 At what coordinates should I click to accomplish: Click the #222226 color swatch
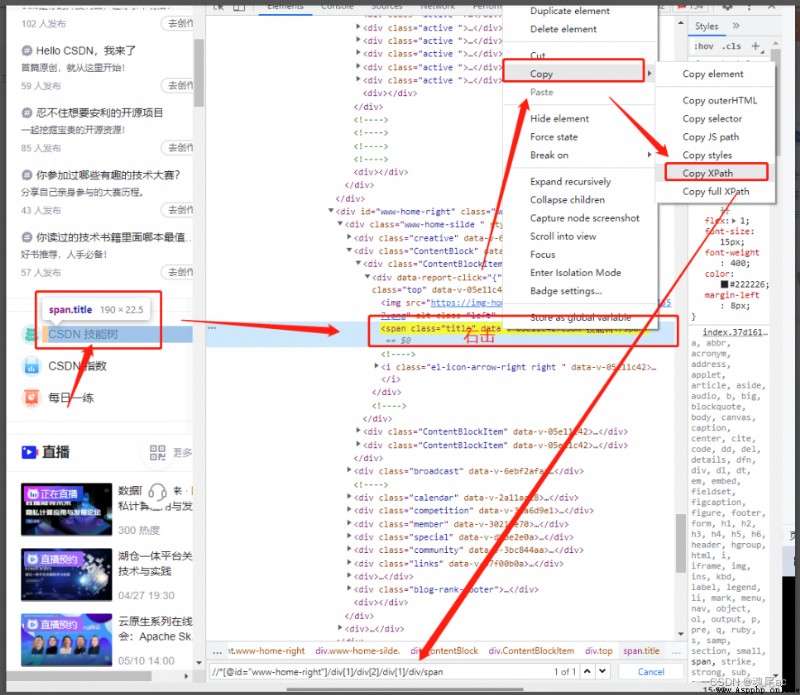click(x=724, y=284)
